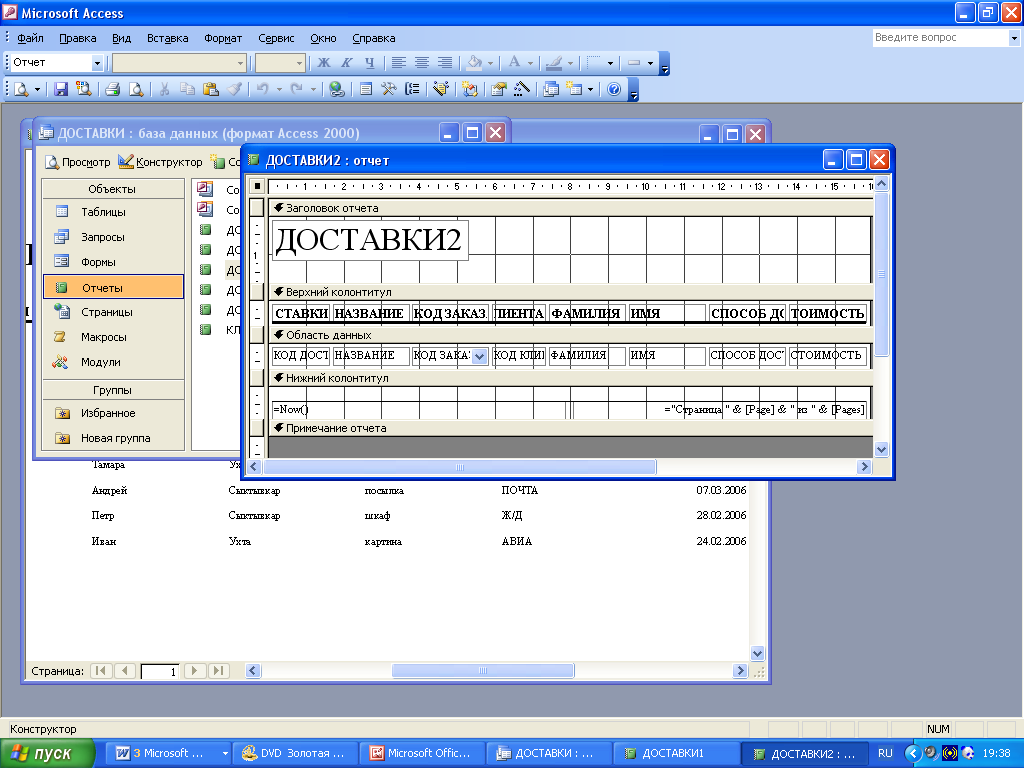Open the Вид menu
Image resolution: width=1024 pixels, height=768 pixels.
point(121,38)
